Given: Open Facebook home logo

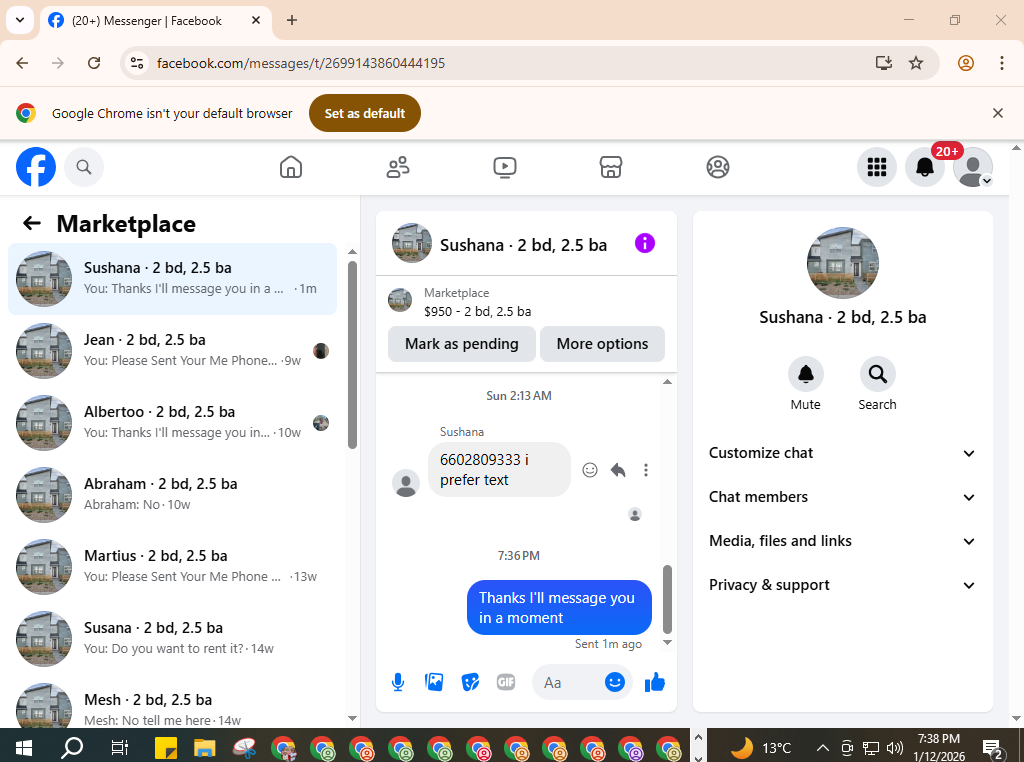Looking at the screenshot, I should click(36, 167).
